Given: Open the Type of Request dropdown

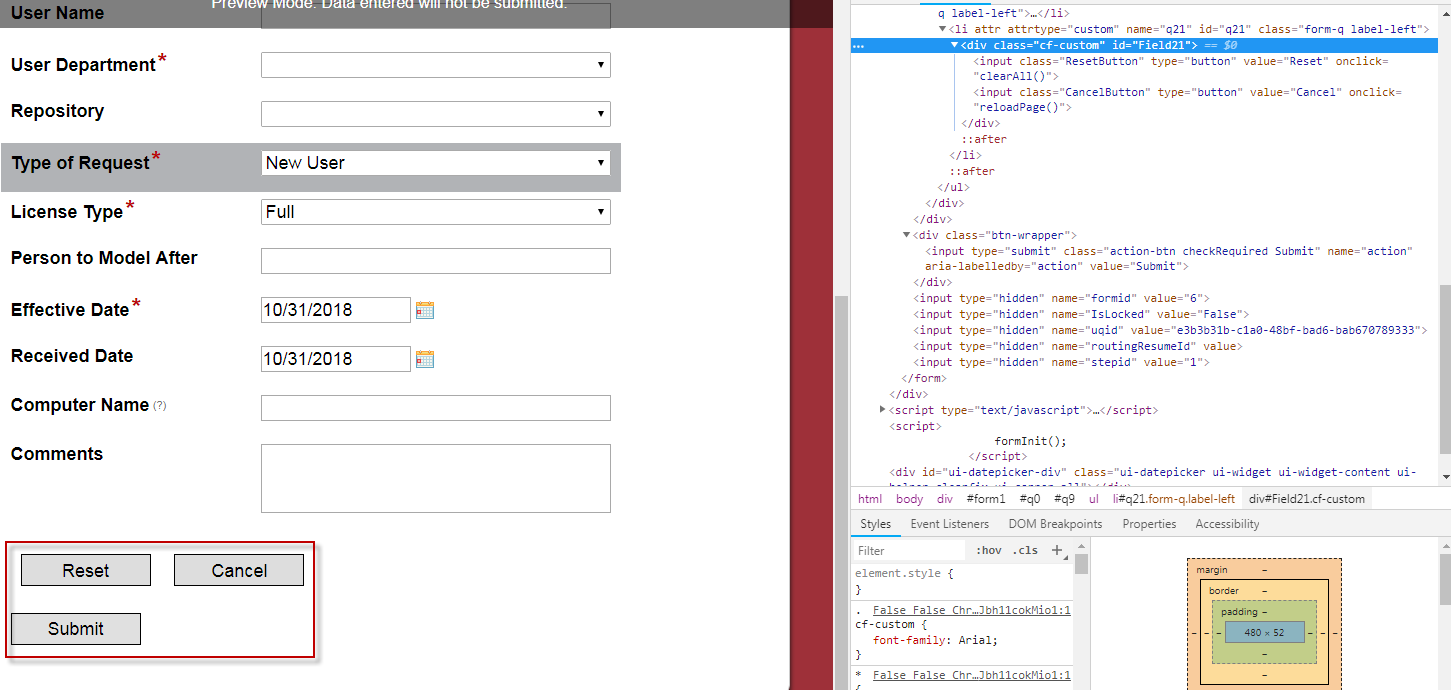Looking at the screenshot, I should pyautogui.click(x=435, y=163).
